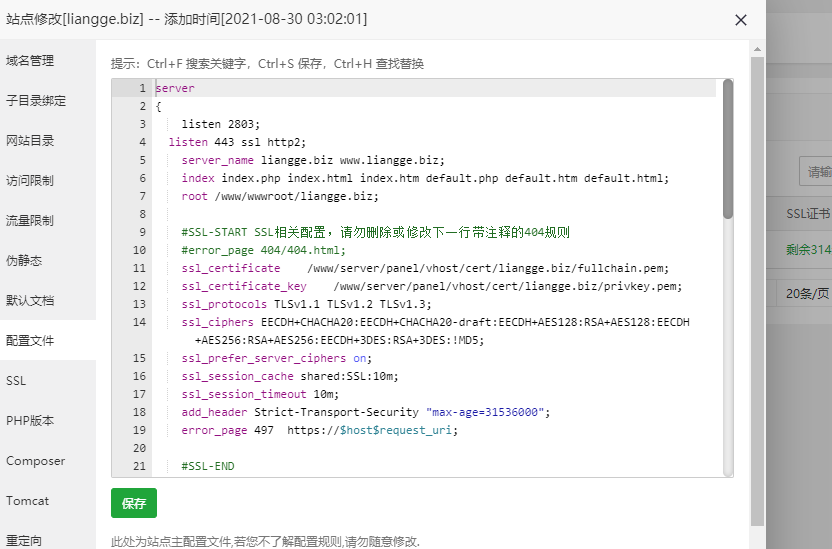Open the 伪静态 rewrite tab
The width and height of the screenshot is (832, 549).
pos(24,261)
